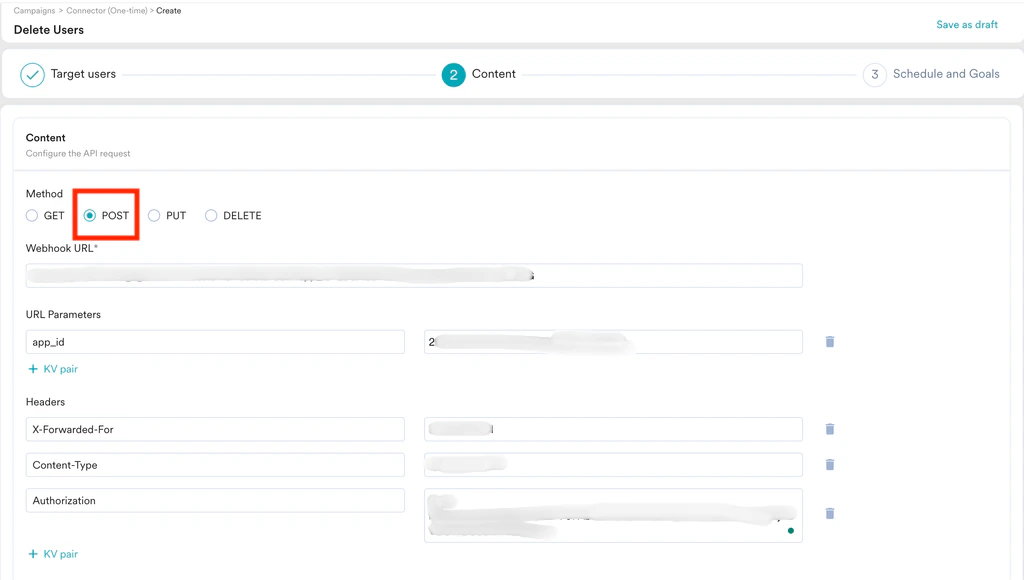The height and width of the screenshot is (580, 1024).
Task: Select the numbered circle for Content step
Action: [x=454, y=74]
